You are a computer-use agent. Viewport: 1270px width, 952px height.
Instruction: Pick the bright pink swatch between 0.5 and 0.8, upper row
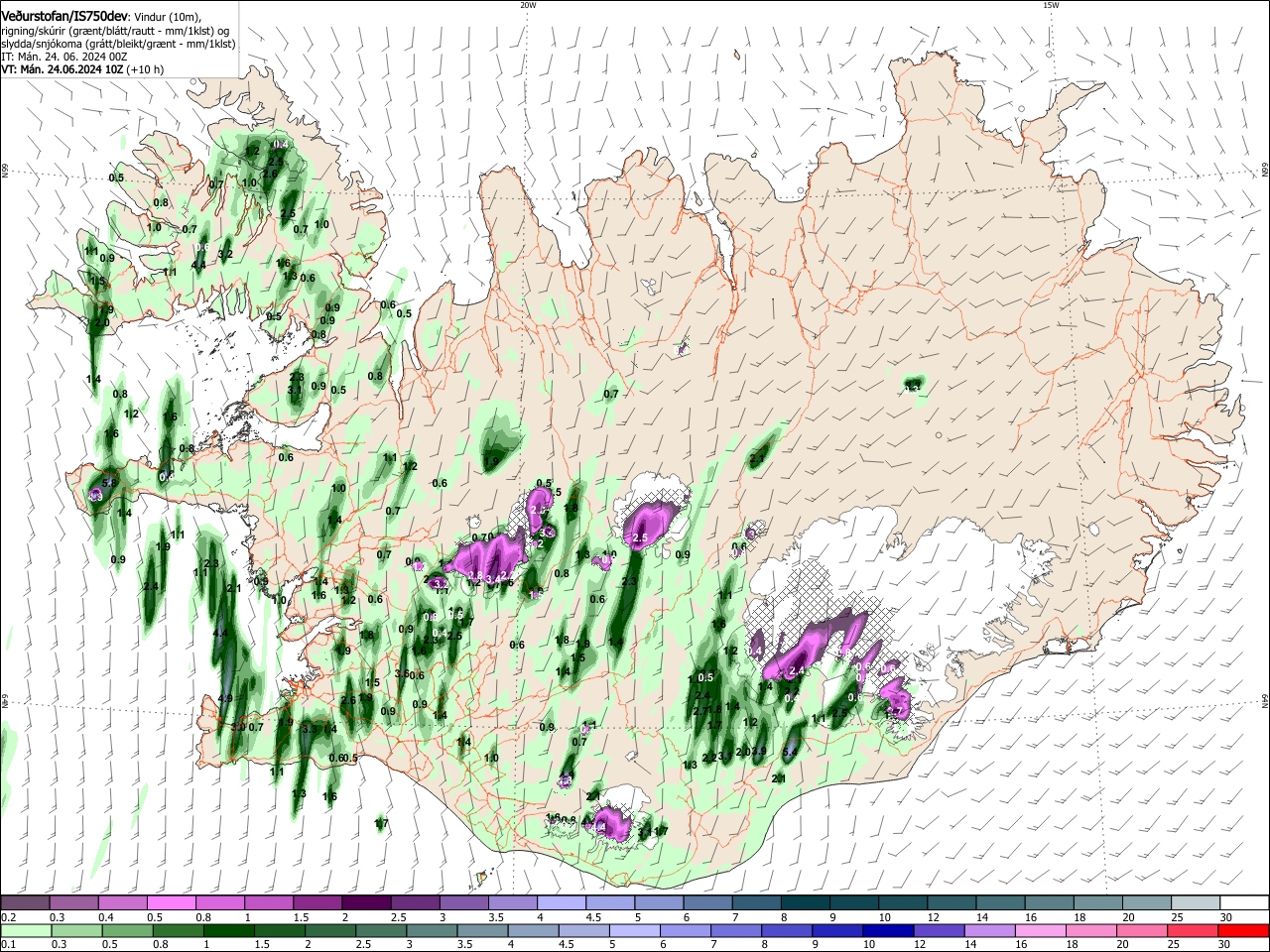click(x=171, y=903)
